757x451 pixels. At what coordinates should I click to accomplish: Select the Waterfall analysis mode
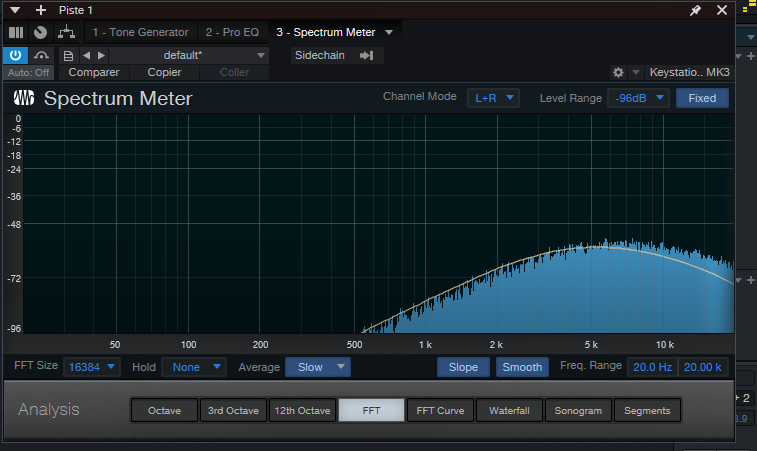[x=509, y=410]
